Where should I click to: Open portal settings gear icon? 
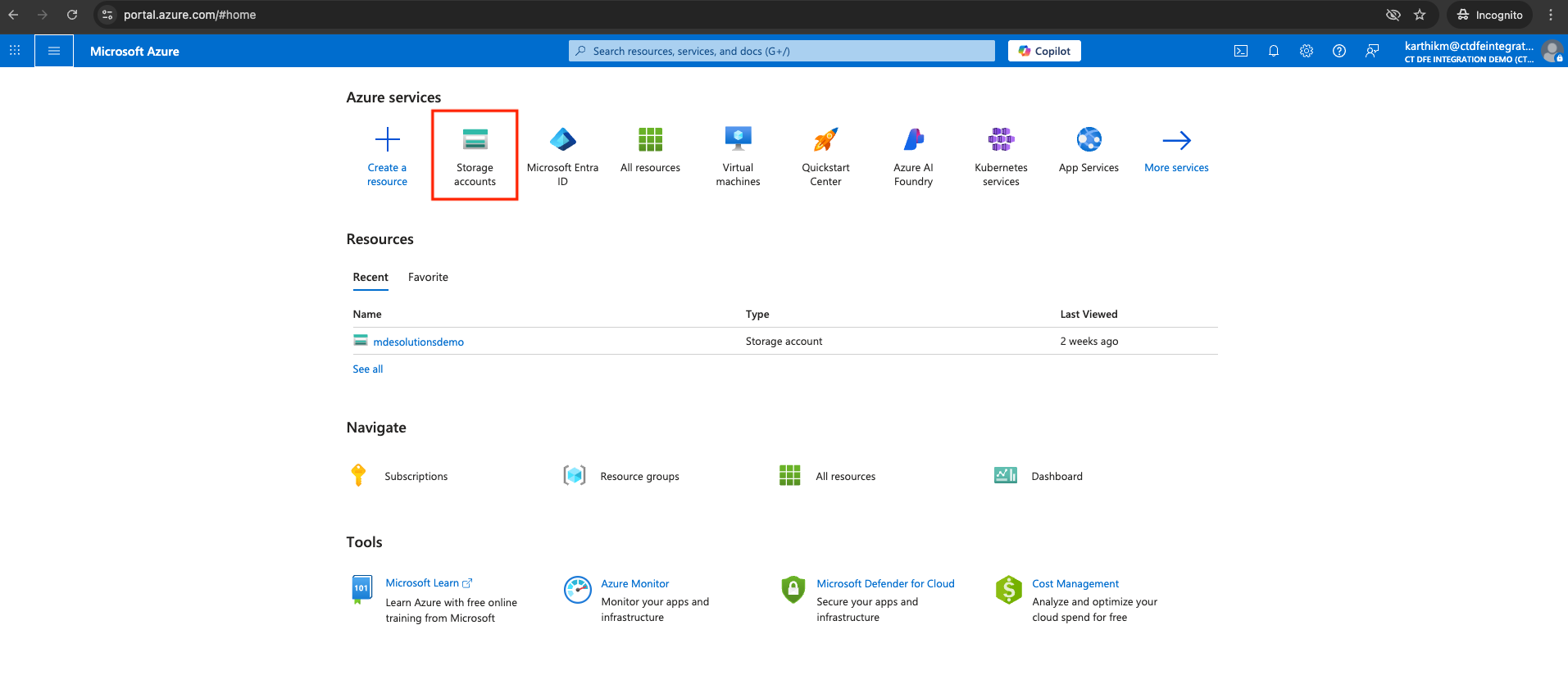pyautogui.click(x=1307, y=51)
